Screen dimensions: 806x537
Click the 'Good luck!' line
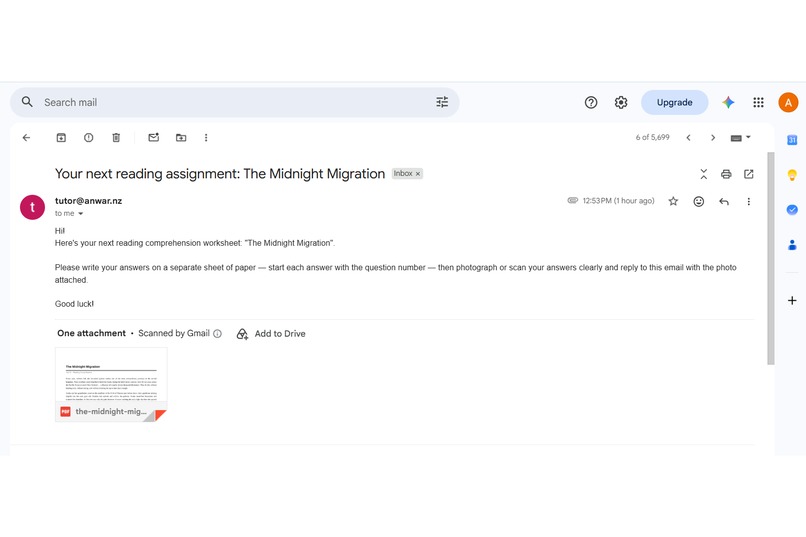[x=75, y=304]
